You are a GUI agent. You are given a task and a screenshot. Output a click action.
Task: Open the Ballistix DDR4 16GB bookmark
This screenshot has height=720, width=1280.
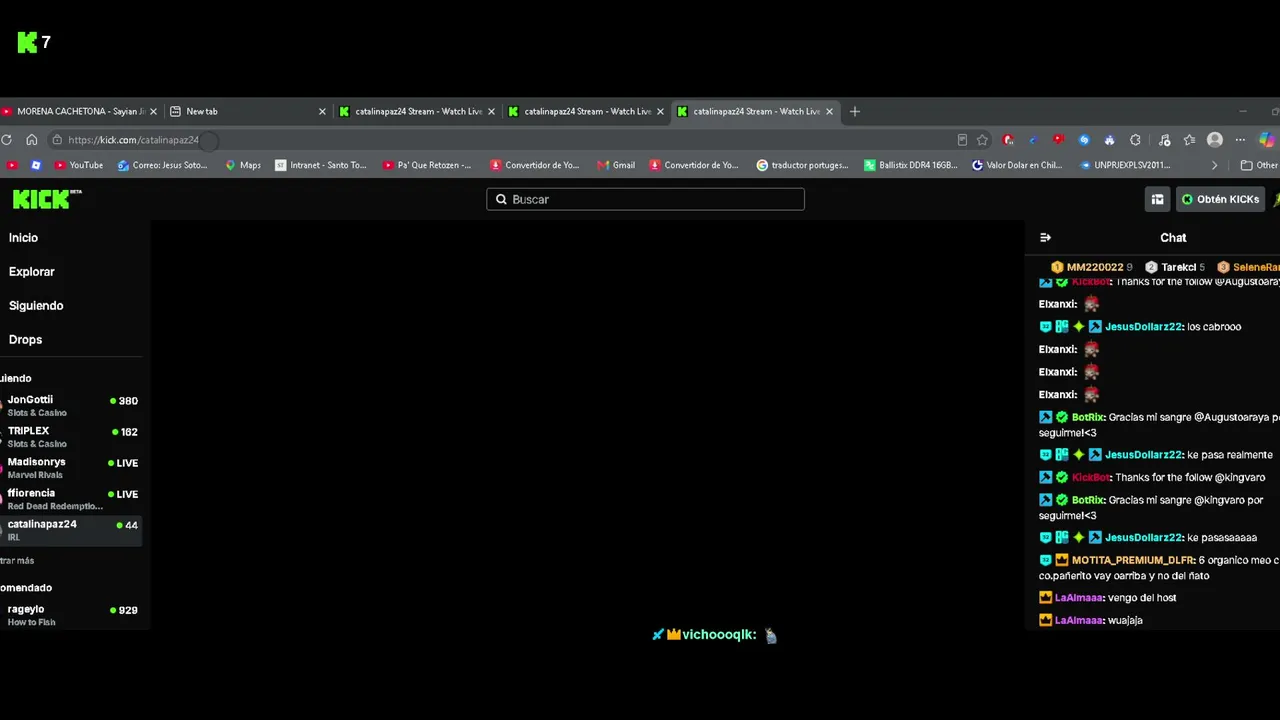click(x=911, y=165)
